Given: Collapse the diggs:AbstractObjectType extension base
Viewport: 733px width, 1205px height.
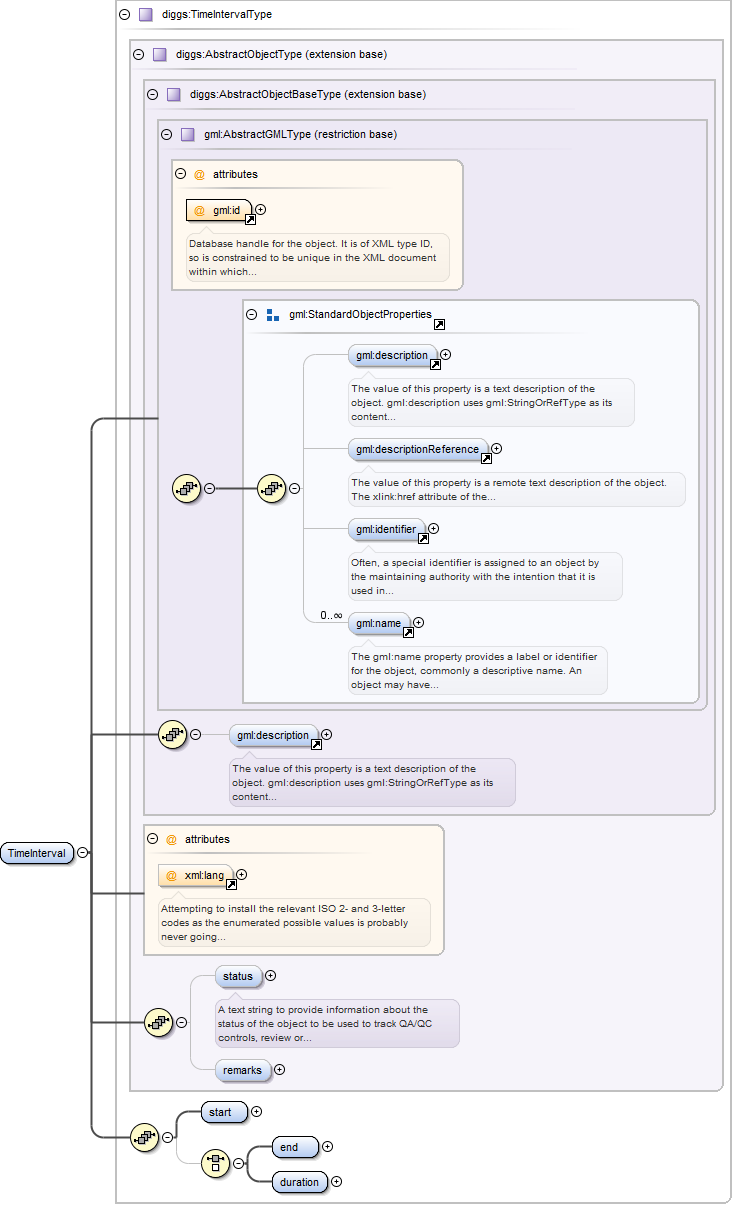Looking at the screenshot, I should pyautogui.click(x=139, y=54).
